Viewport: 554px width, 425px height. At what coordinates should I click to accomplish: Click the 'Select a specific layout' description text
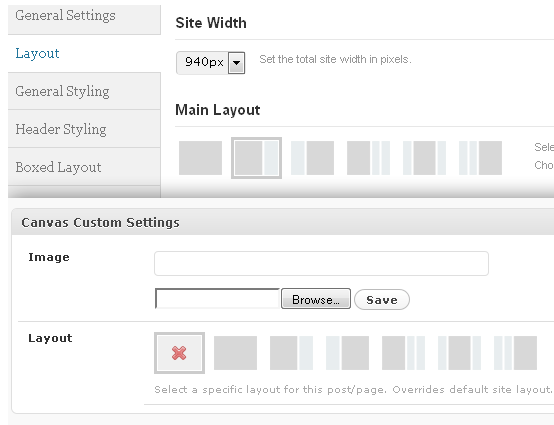coord(353,389)
